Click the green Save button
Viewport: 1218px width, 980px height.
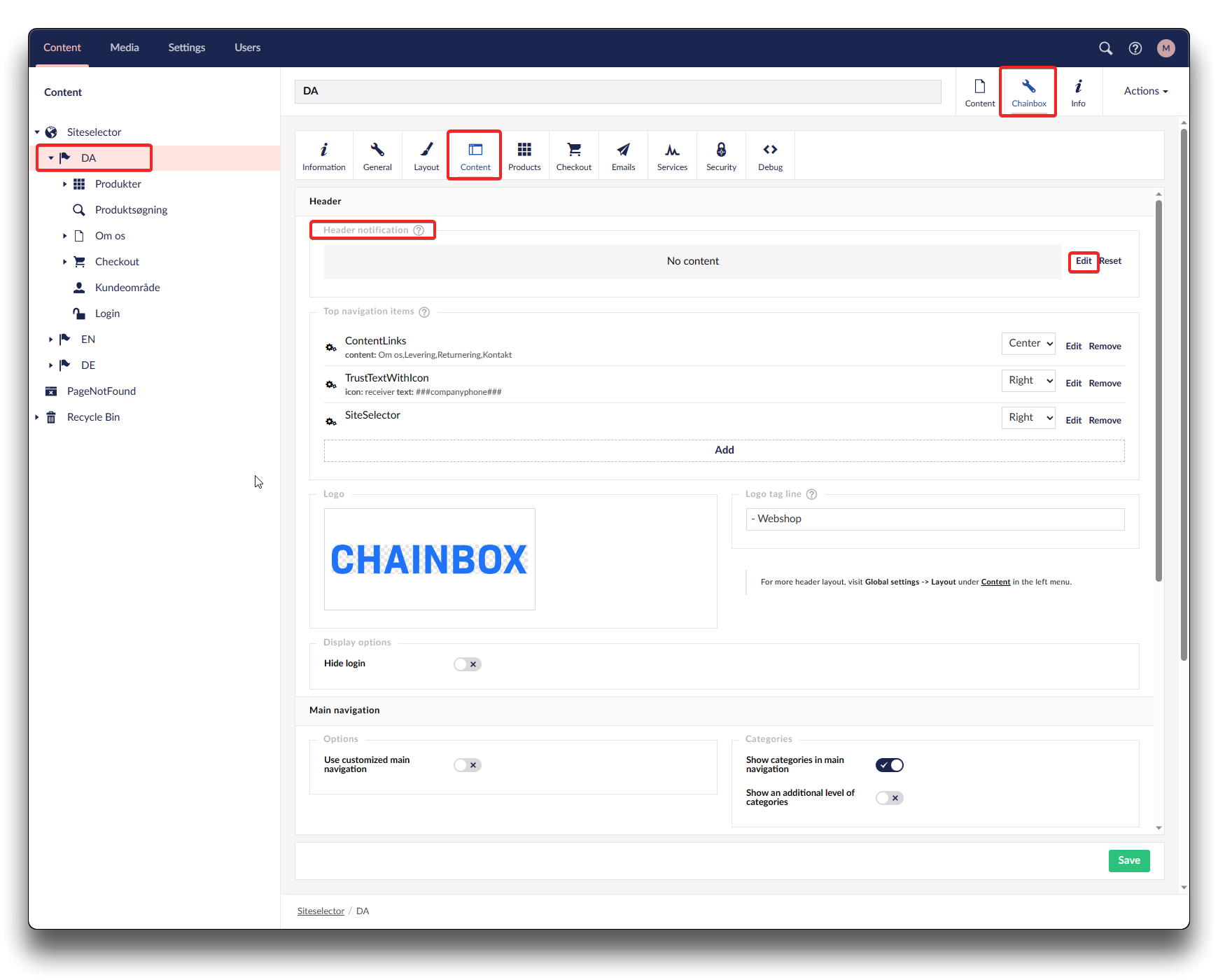click(x=1128, y=860)
